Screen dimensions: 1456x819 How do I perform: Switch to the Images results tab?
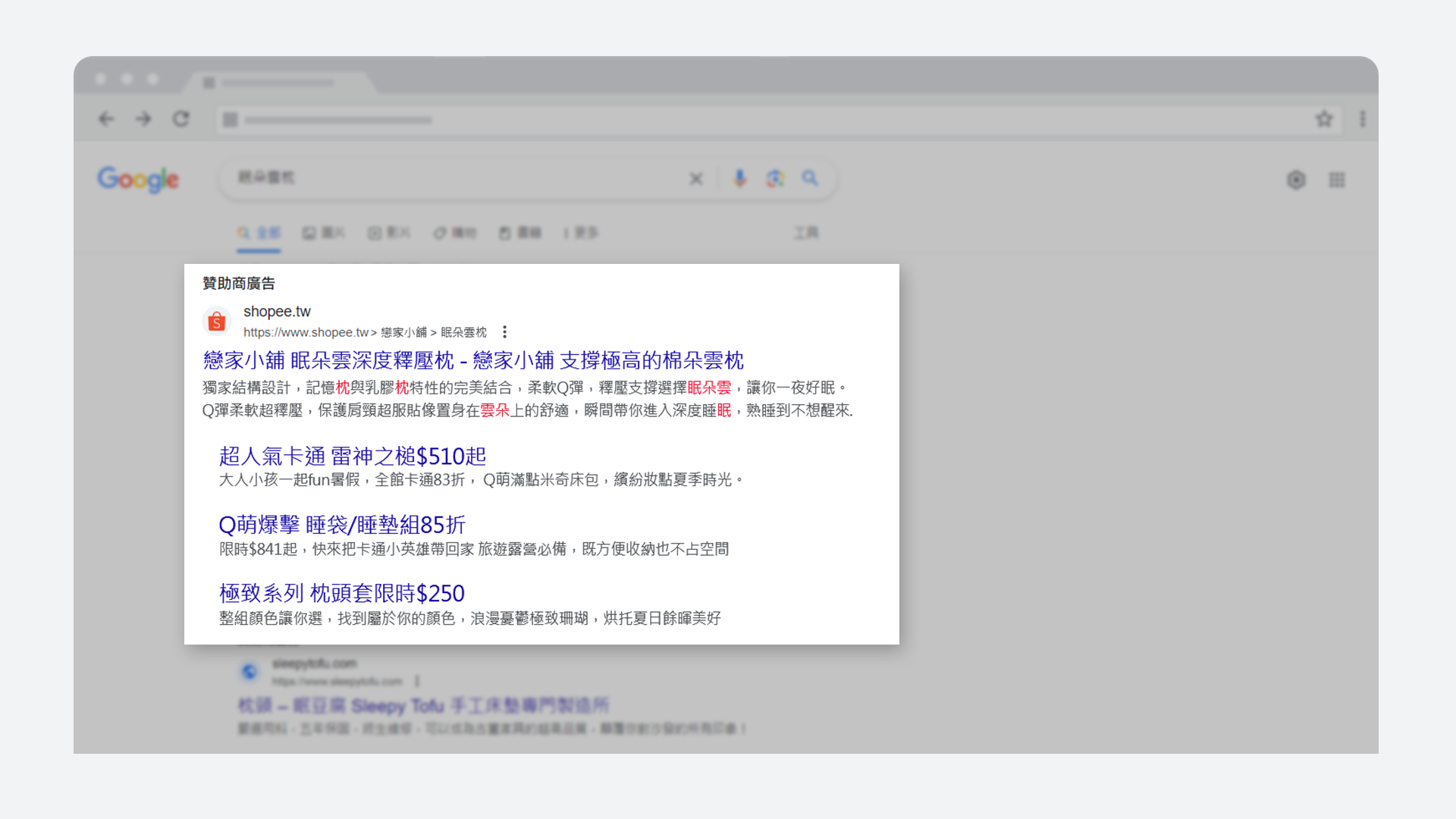[324, 233]
